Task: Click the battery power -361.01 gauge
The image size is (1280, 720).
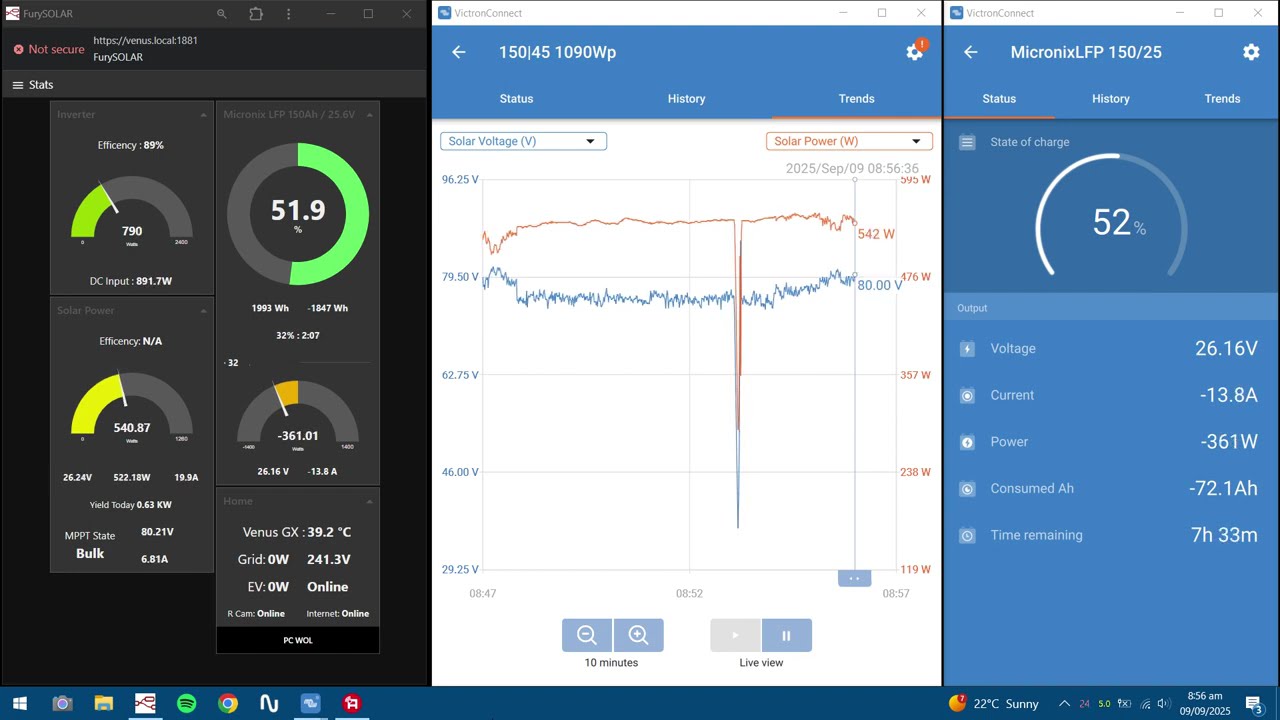Action: [x=298, y=415]
